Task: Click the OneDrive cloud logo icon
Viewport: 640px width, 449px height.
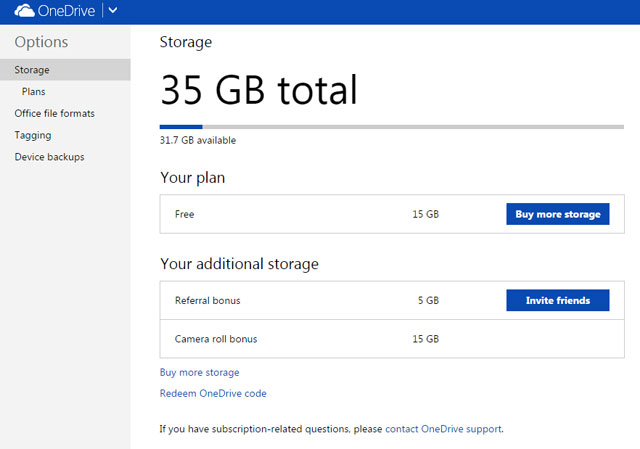Action: pyautogui.click(x=23, y=11)
